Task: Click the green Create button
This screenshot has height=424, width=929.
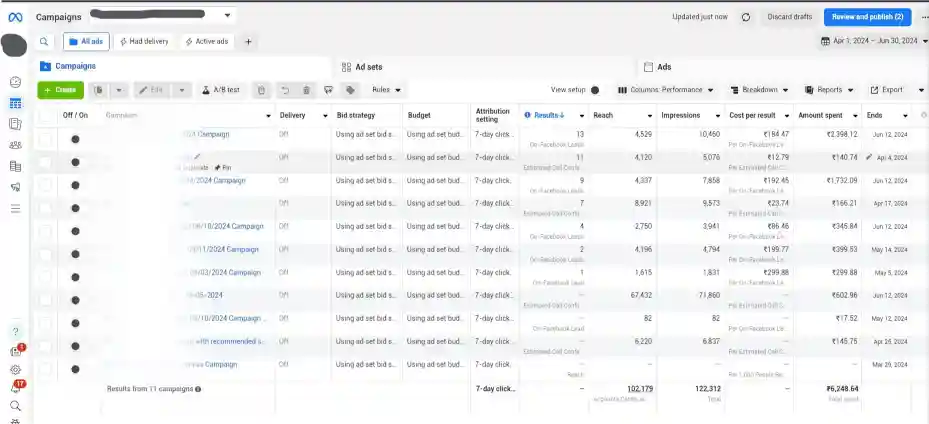Action: tap(60, 90)
